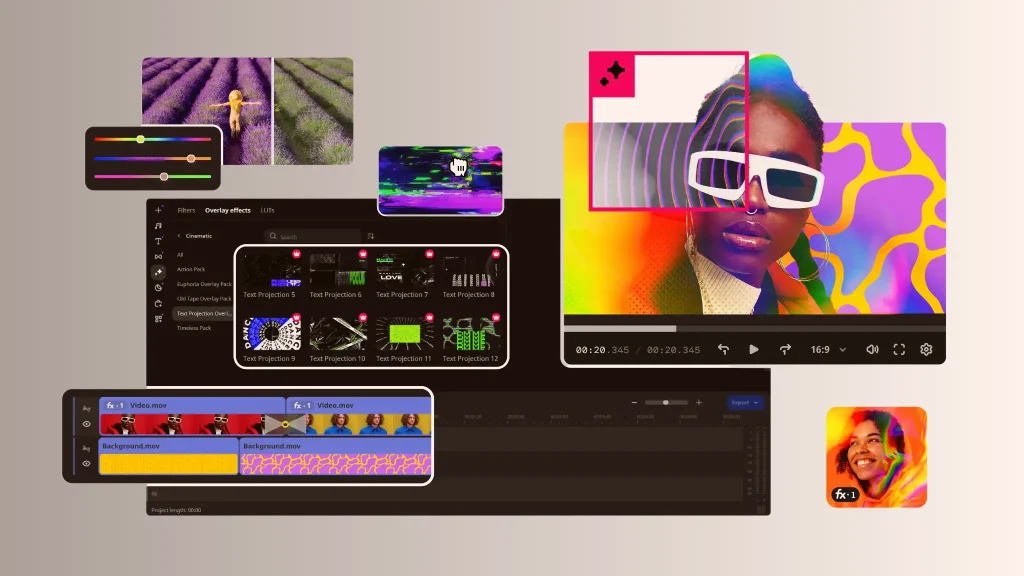This screenshot has height=576, width=1024.
Task: Play the video preview
Action: (x=753, y=350)
